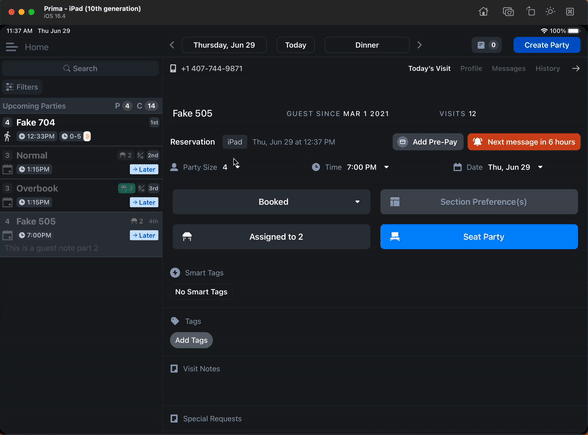Viewport: 588px width, 435px height.
Task: Switch to Today's Visit tab
Action: [x=429, y=69]
